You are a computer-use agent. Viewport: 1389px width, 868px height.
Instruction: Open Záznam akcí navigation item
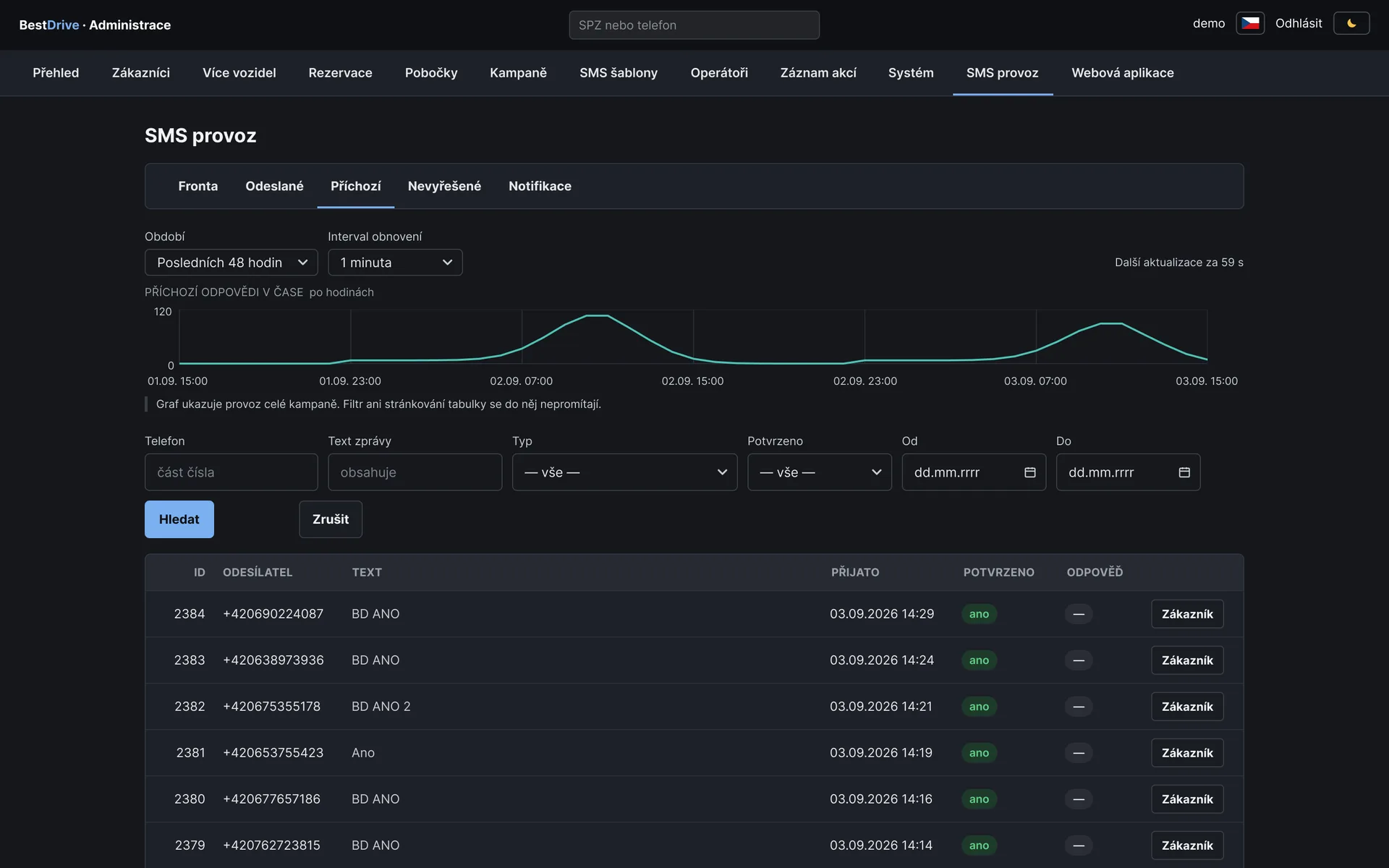[817, 73]
